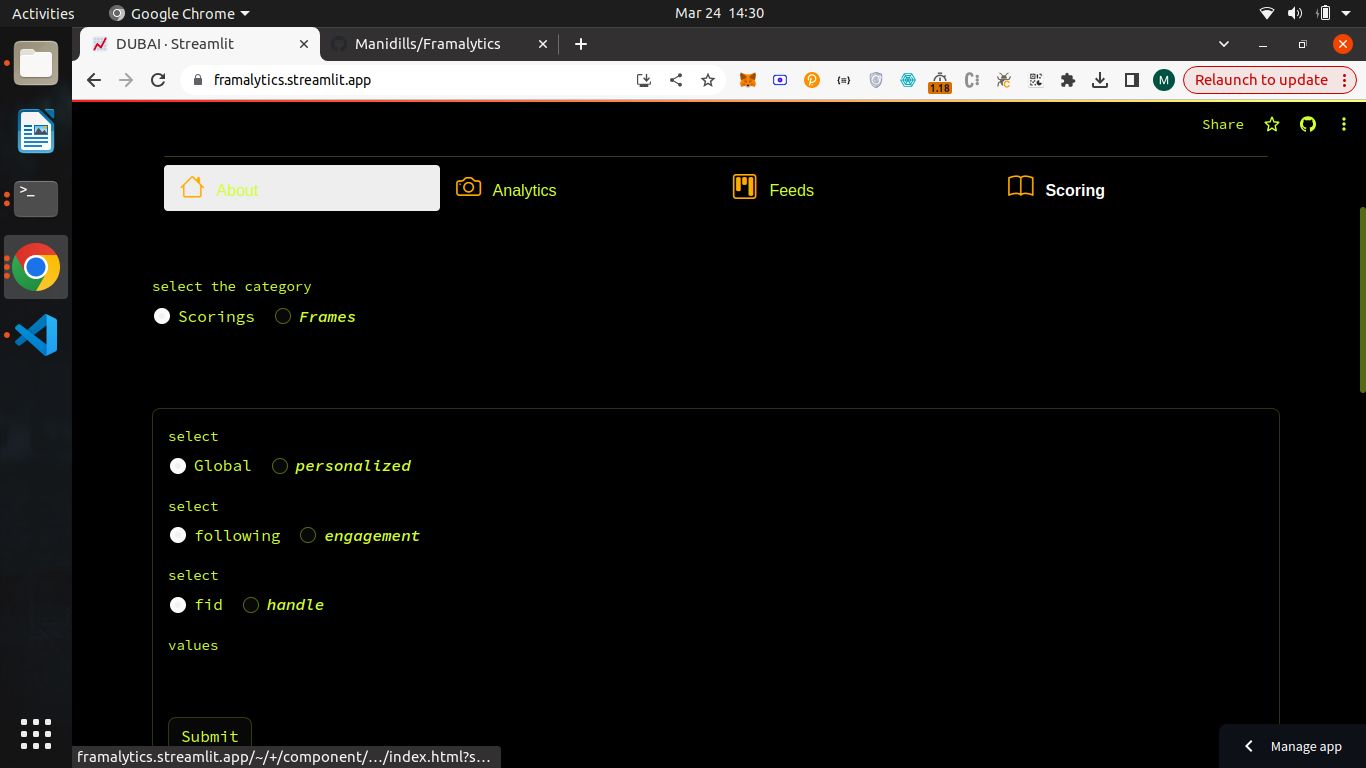Image resolution: width=1366 pixels, height=768 pixels.
Task: Choose the personalized radio option
Action: coord(341,466)
